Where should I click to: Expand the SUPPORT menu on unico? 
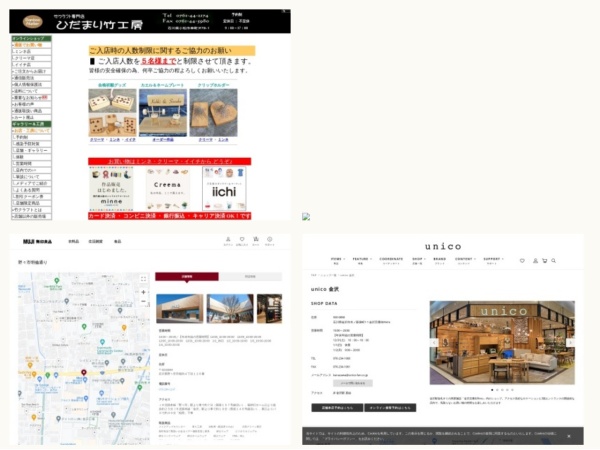coord(493,261)
